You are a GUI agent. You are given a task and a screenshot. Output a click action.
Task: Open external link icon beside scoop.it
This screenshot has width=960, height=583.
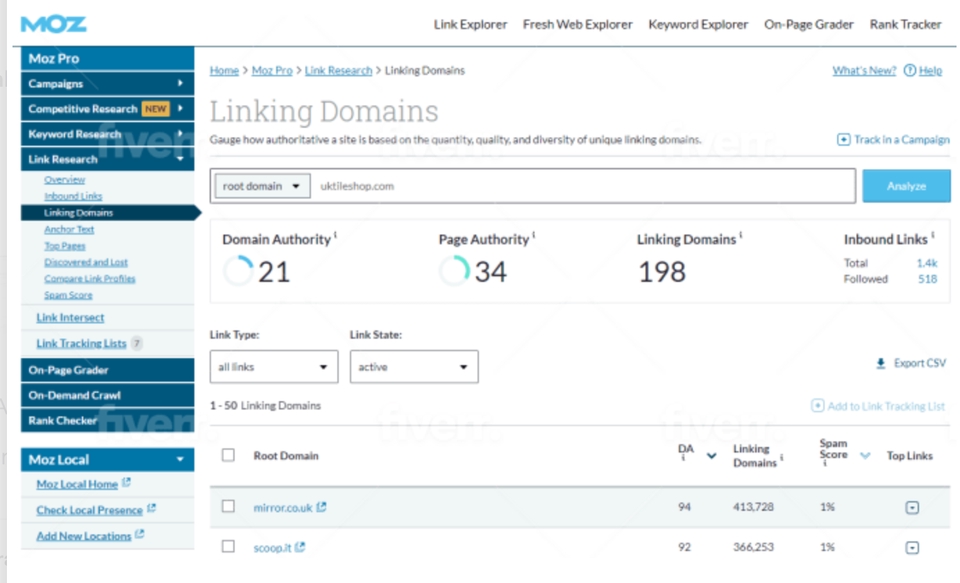300,547
